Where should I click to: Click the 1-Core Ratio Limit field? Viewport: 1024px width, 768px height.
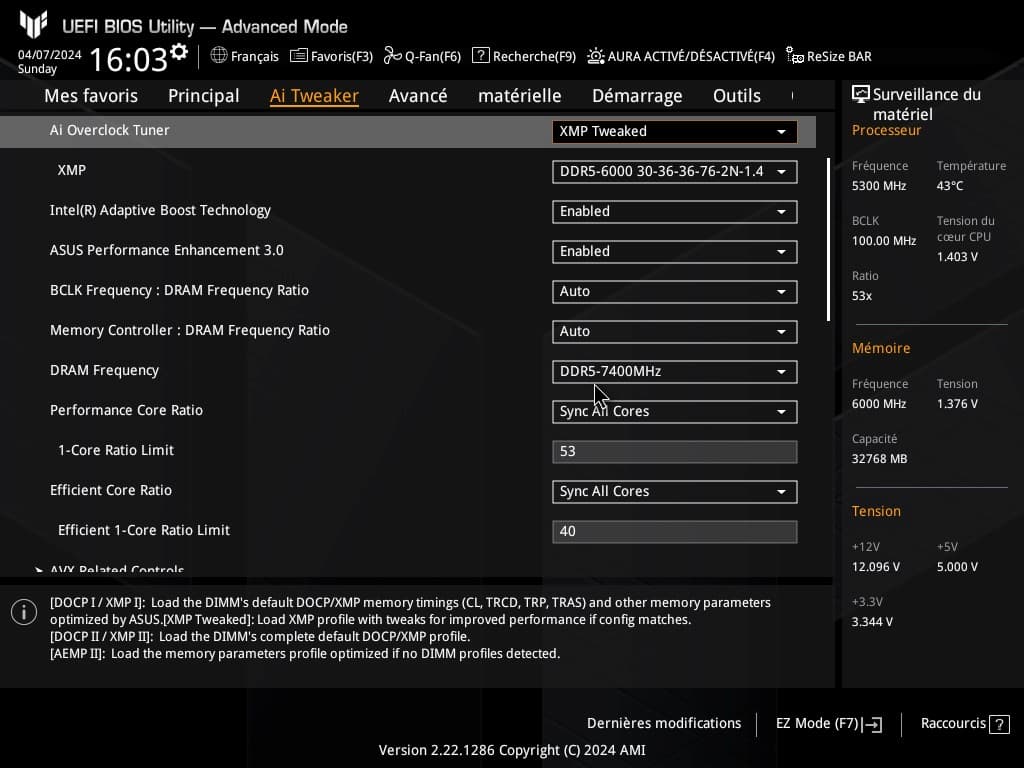tap(675, 451)
